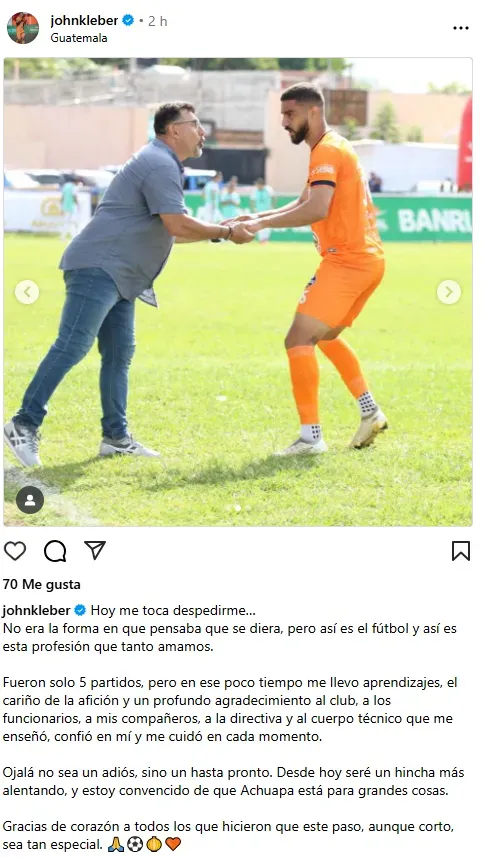This screenshot has width=493, height=858.
Task: Click the verified badge in the caption
Action: (x=80, y=610)
